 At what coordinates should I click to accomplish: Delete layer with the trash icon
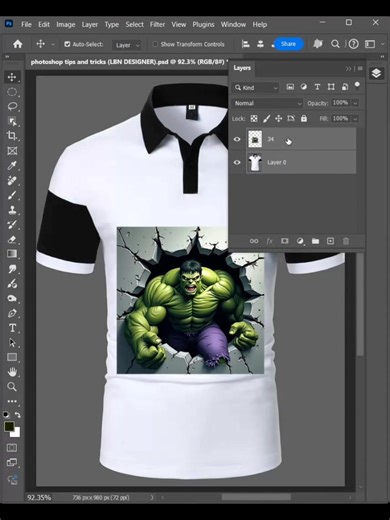click(x=346, y=241)
